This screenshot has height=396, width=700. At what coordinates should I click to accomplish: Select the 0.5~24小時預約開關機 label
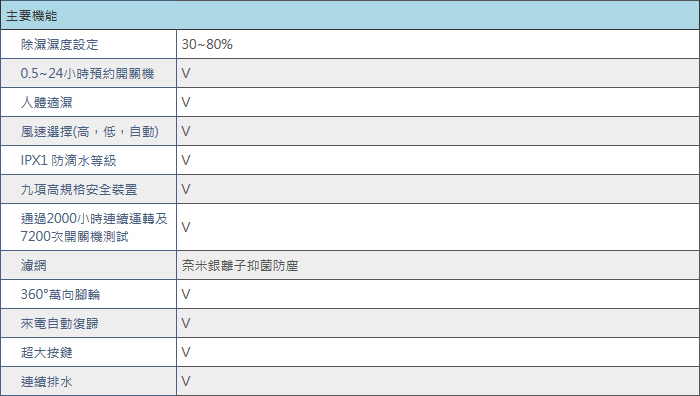(x=88, y=74)
